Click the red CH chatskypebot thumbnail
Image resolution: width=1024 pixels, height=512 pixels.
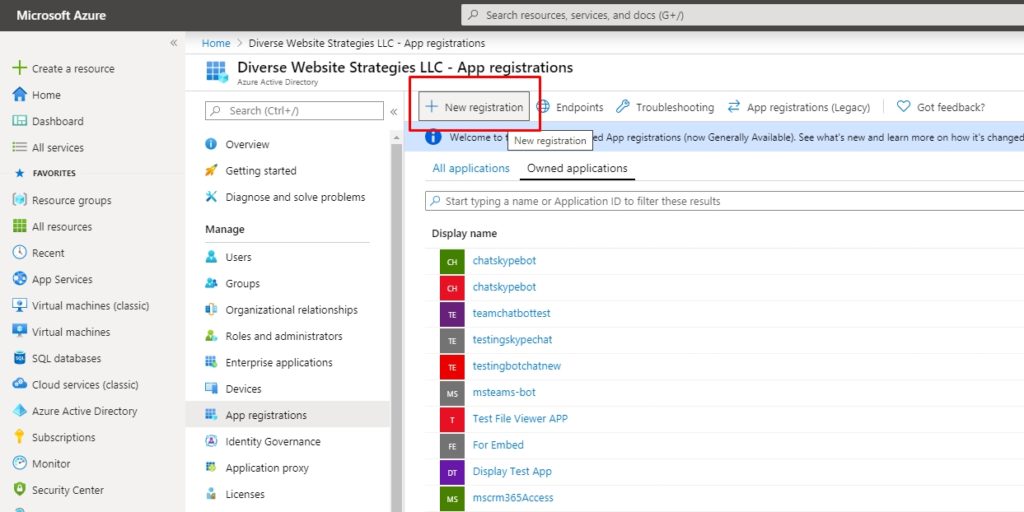tap(452, 287)
